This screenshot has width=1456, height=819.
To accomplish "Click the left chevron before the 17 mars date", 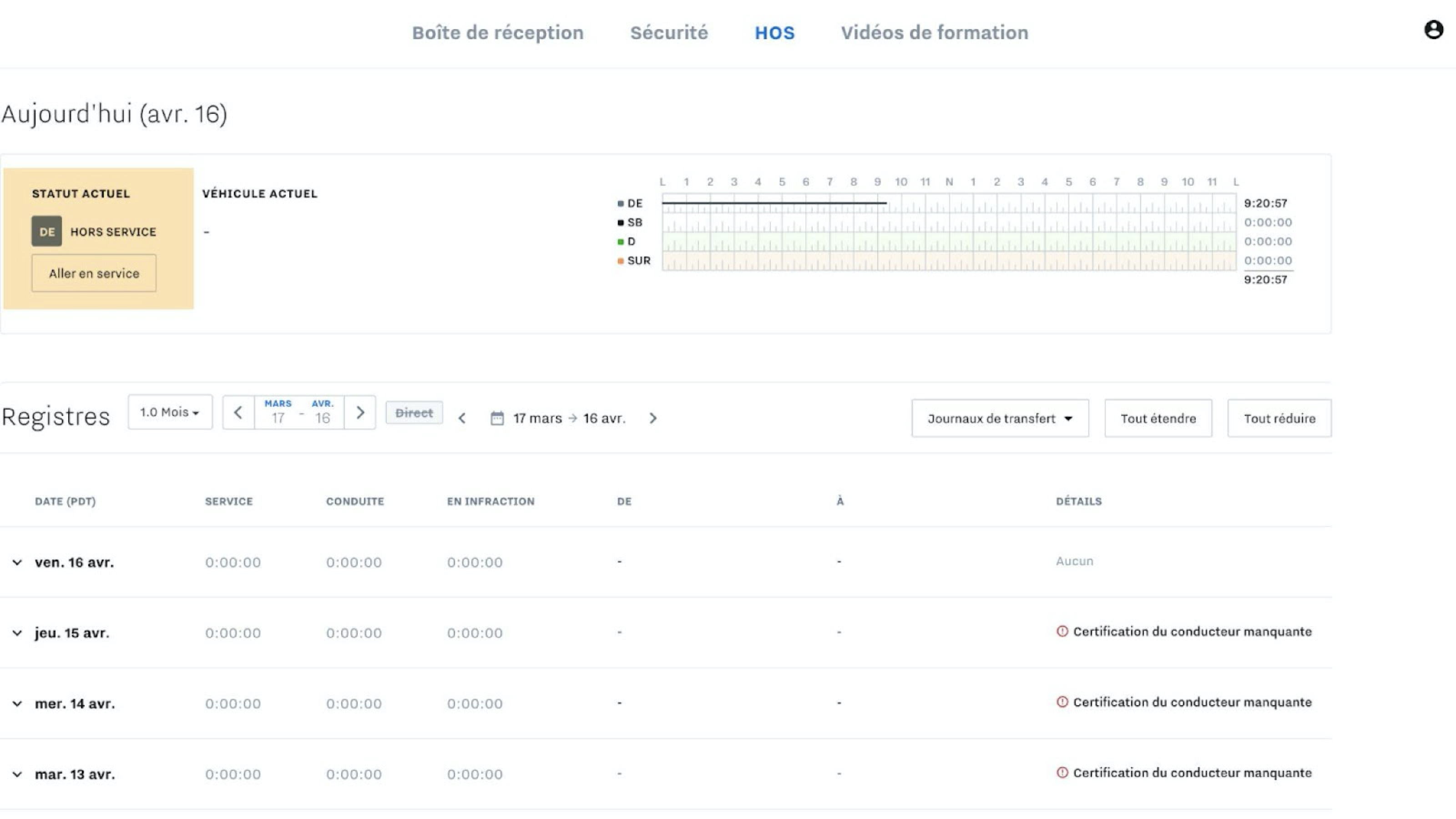I will coord(462,418).
